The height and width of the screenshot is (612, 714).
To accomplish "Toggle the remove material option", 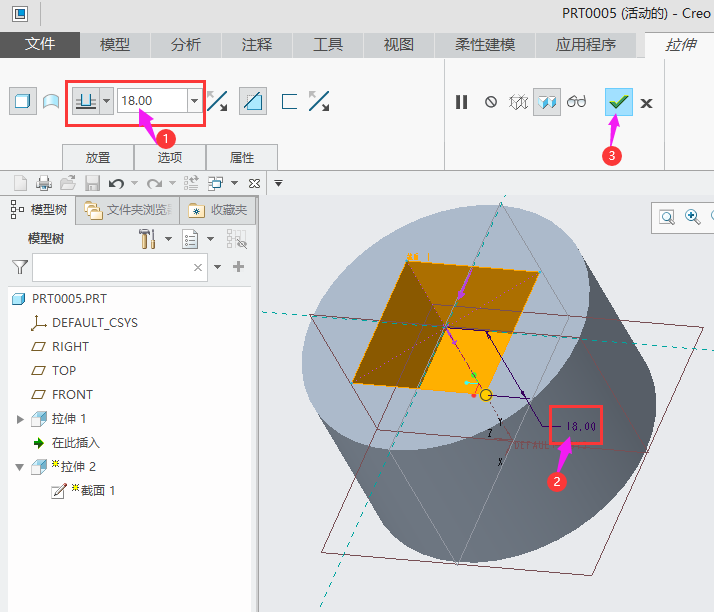I will (x=253, y=101).
